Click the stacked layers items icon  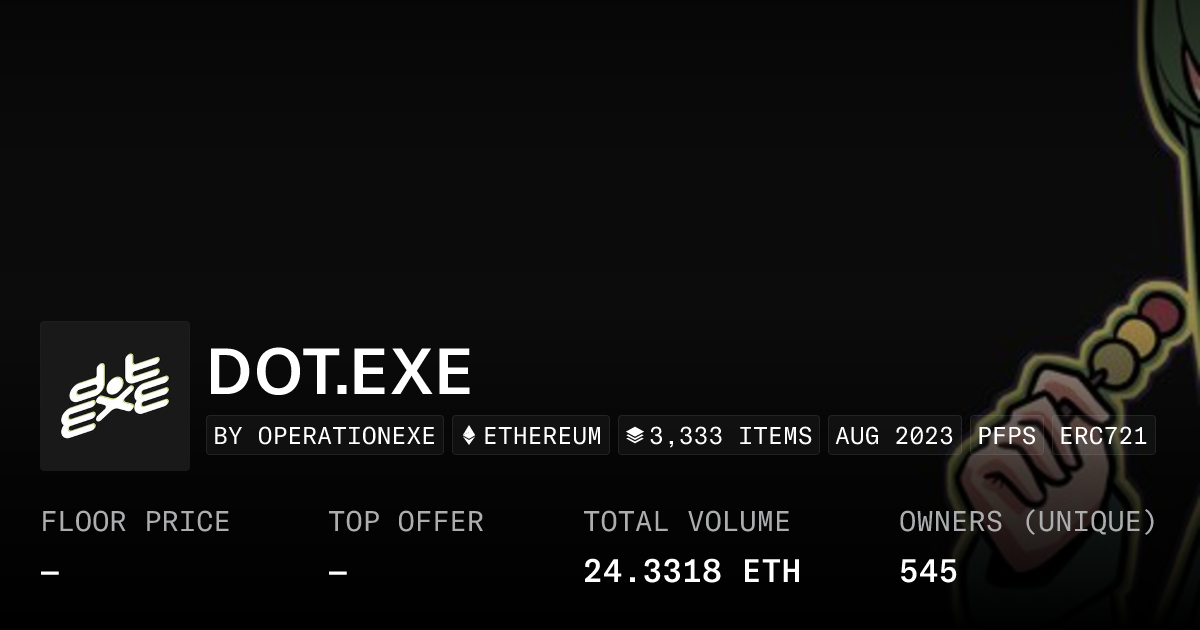[634, 436]
